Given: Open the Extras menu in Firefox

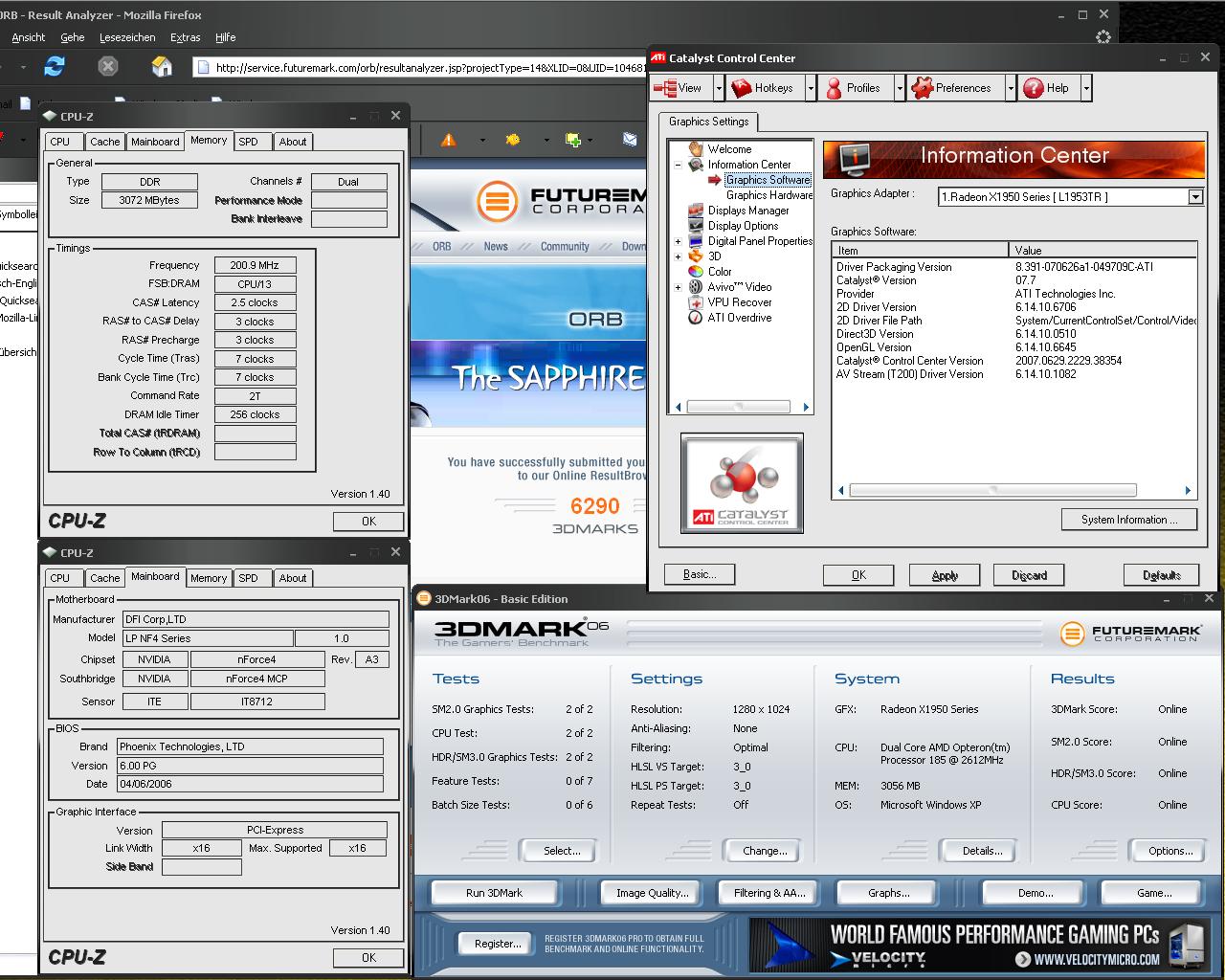Looking at the screenshot, I should pyautogui.click(x=185, y=37).
